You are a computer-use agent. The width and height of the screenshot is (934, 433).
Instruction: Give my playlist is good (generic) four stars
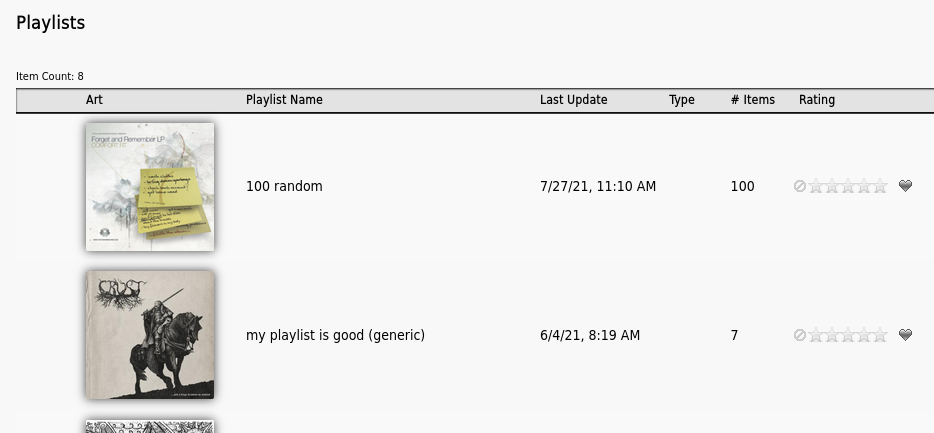pyautogui.click(x=864, y=335)
